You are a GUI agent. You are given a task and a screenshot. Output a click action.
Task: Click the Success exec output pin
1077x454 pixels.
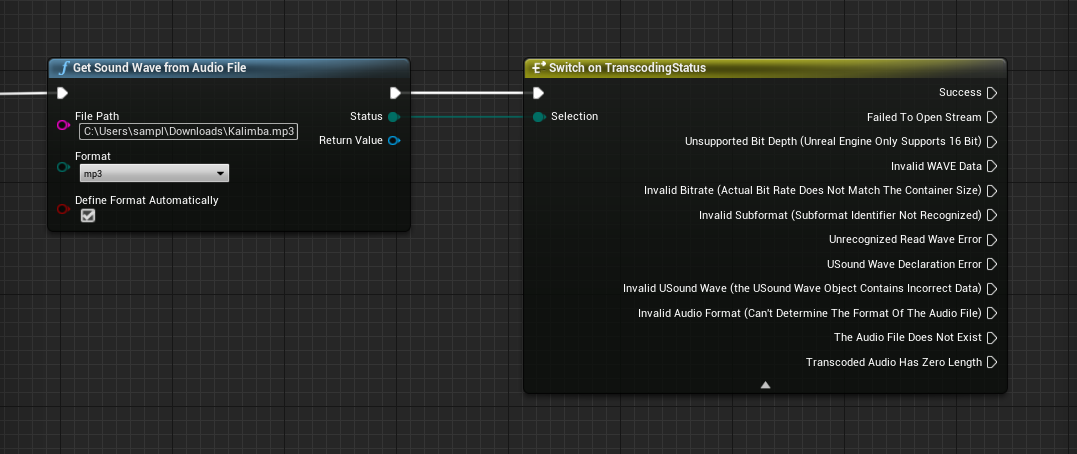pyautogui.click(x=992, y=93)
